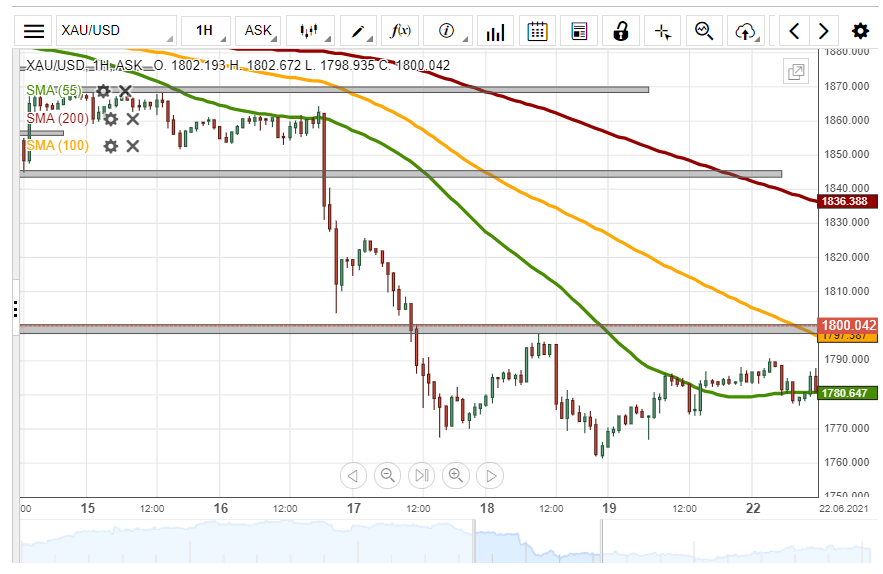This screenshot has width=883, height=574.
Task: Click the XAU/USD instrument field
Action: click(115, 31)
